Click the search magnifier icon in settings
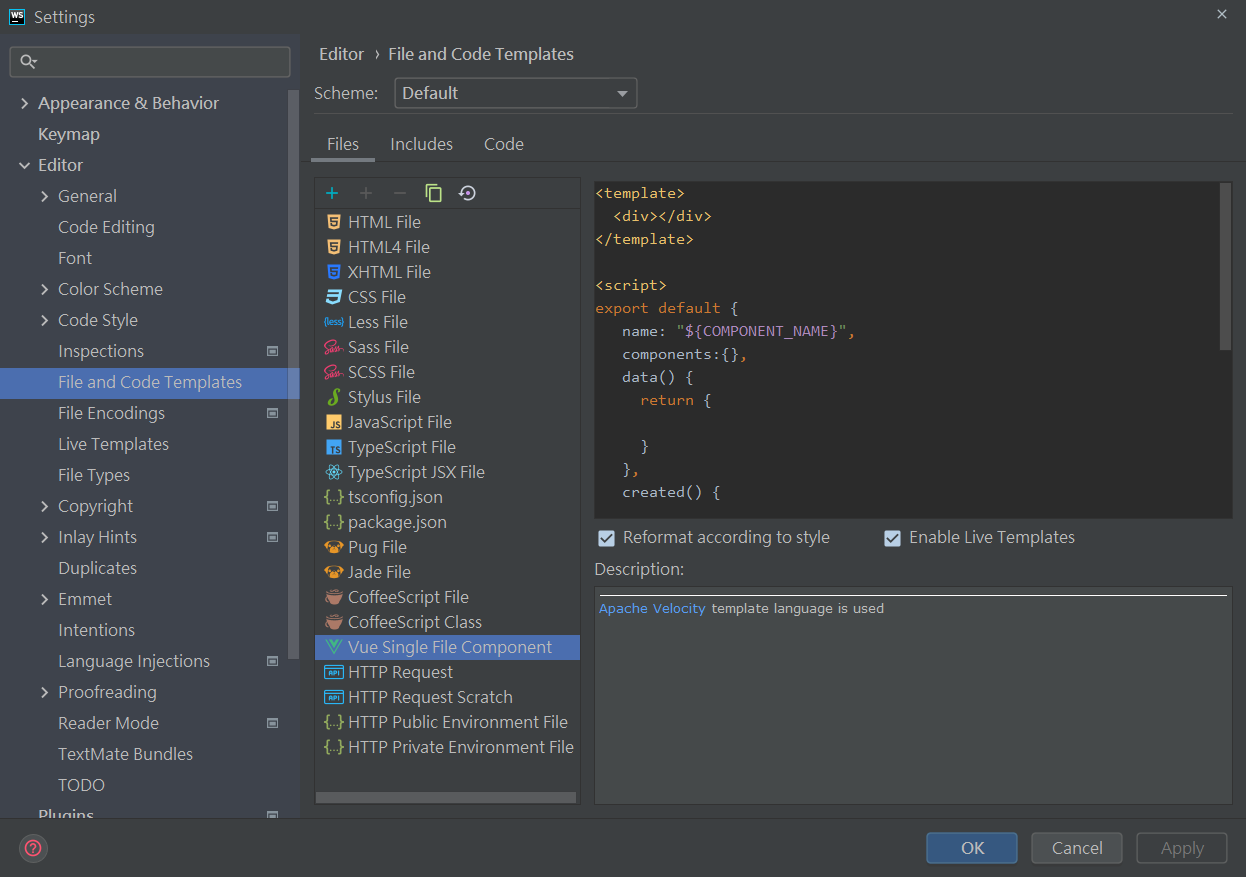The width and height of the screenshot is (1246, 877). coord(28,62)
